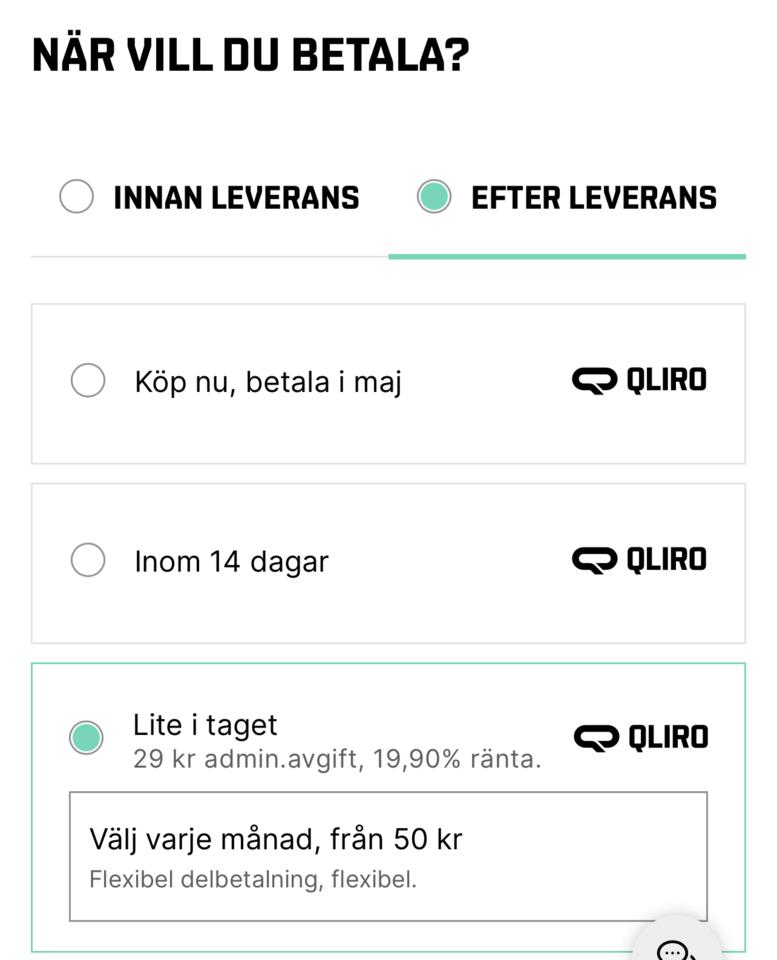Click grey underline beneath "Innan leverans" tab
The image size is (777, 960).
point(210,257)
